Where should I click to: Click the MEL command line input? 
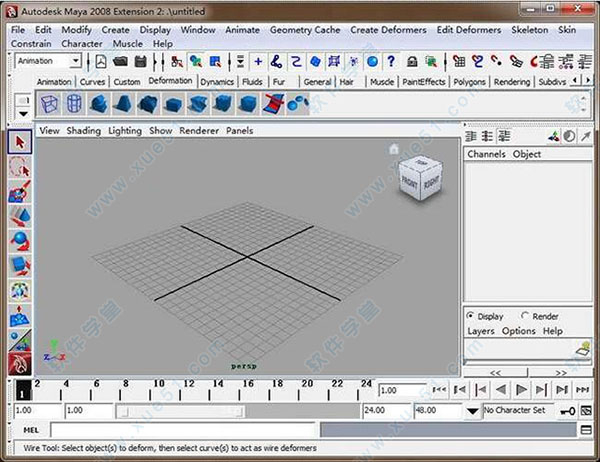[183, 430]
